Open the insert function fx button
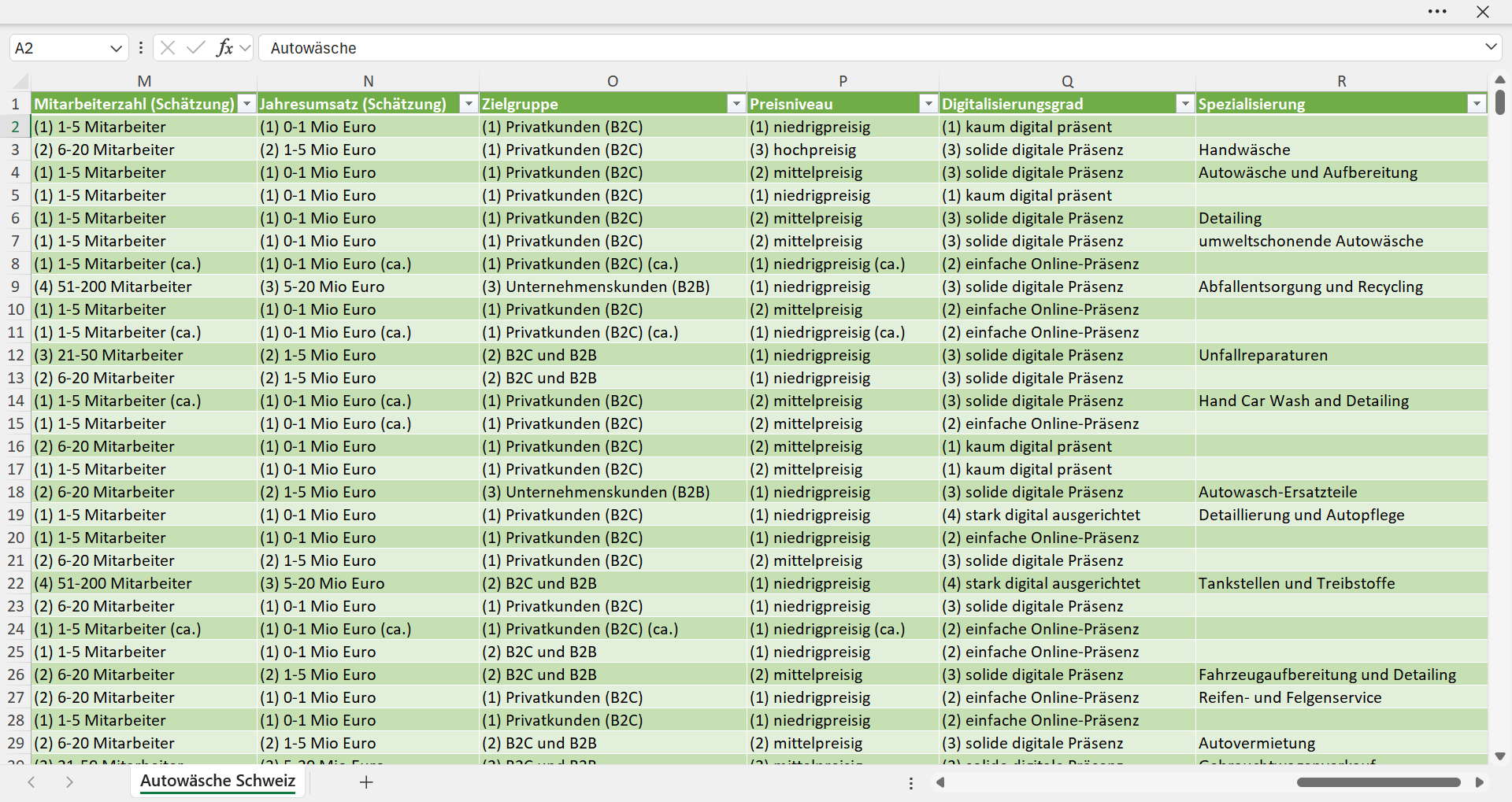The image size is (1512, 802). 224,48
